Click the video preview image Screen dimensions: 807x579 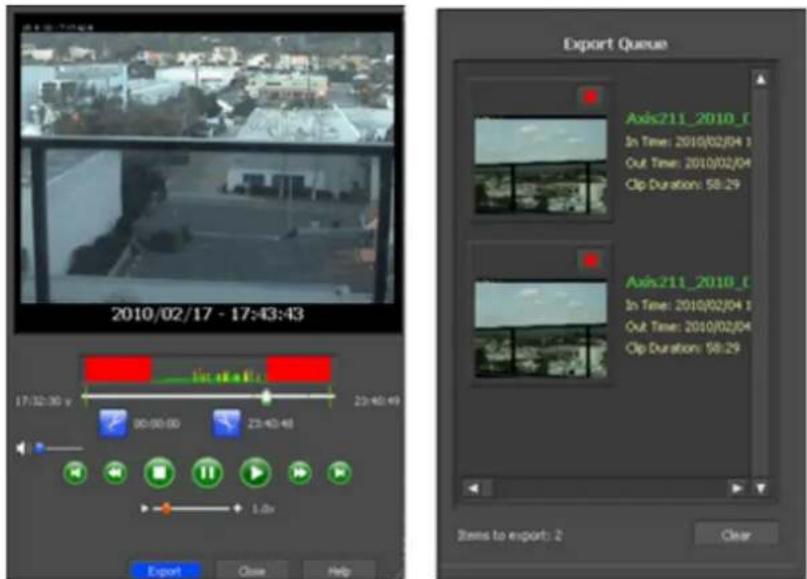[207, 167]
